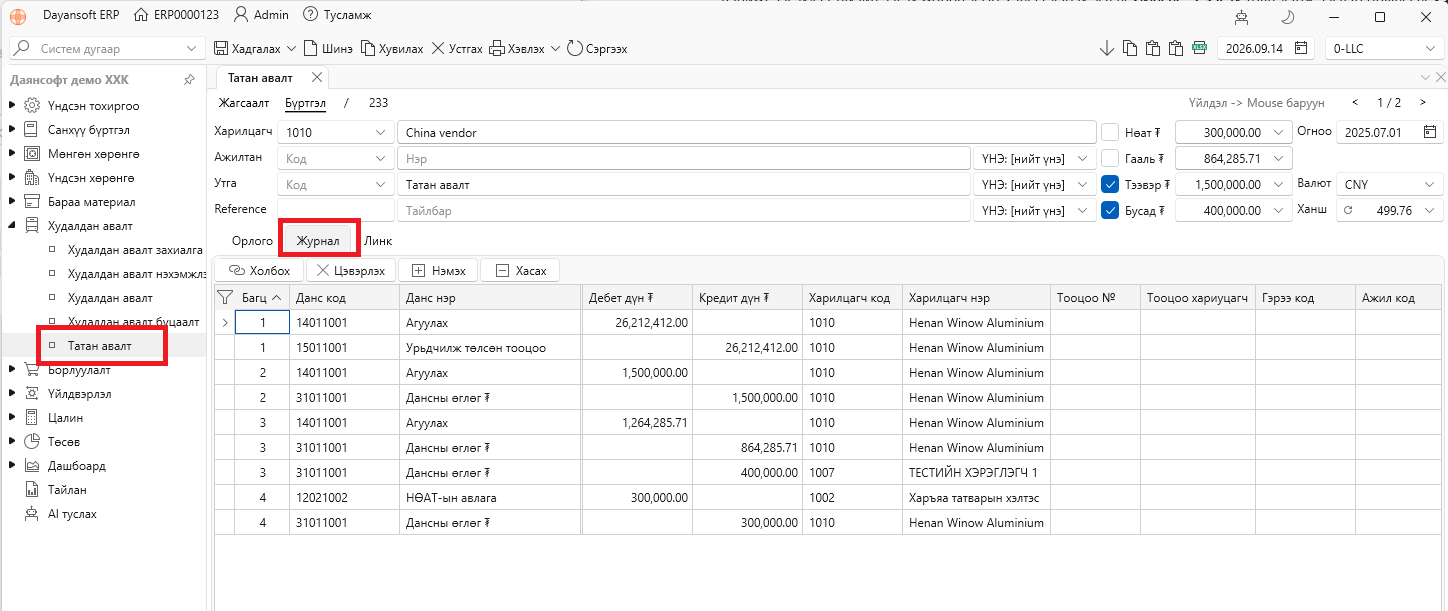
Task: Select cell ТЕСТИЙН ХЭРЭГЛЭГЧ 1
Action: (x=974, y=472)
